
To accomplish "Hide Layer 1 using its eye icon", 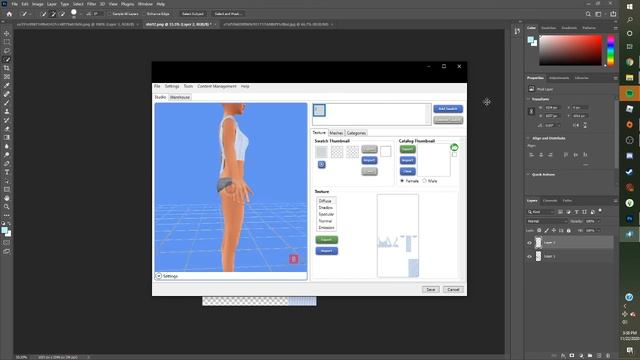I will (x=529, y=257).
